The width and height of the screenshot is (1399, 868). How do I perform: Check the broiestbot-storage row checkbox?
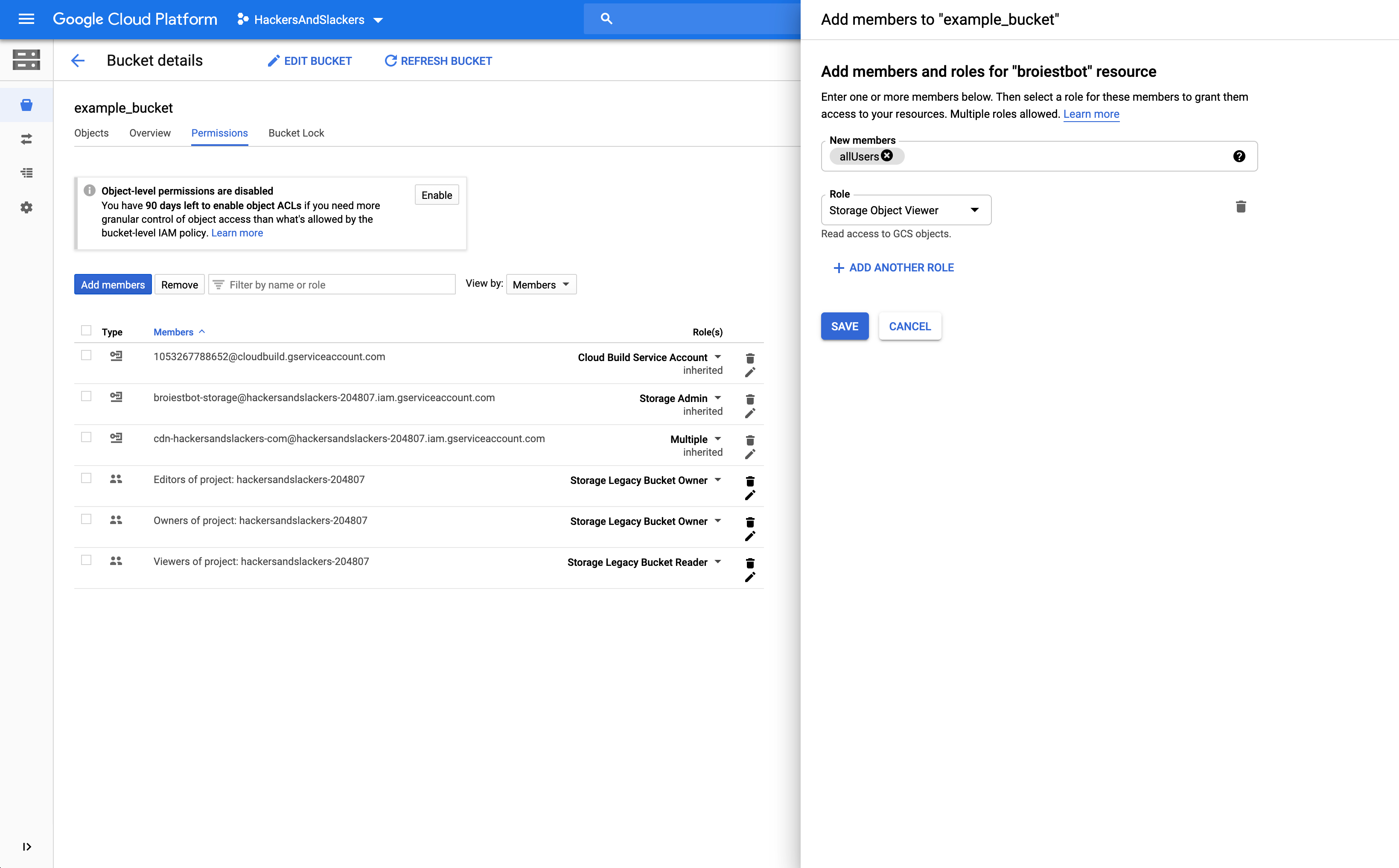pos(86,396)
